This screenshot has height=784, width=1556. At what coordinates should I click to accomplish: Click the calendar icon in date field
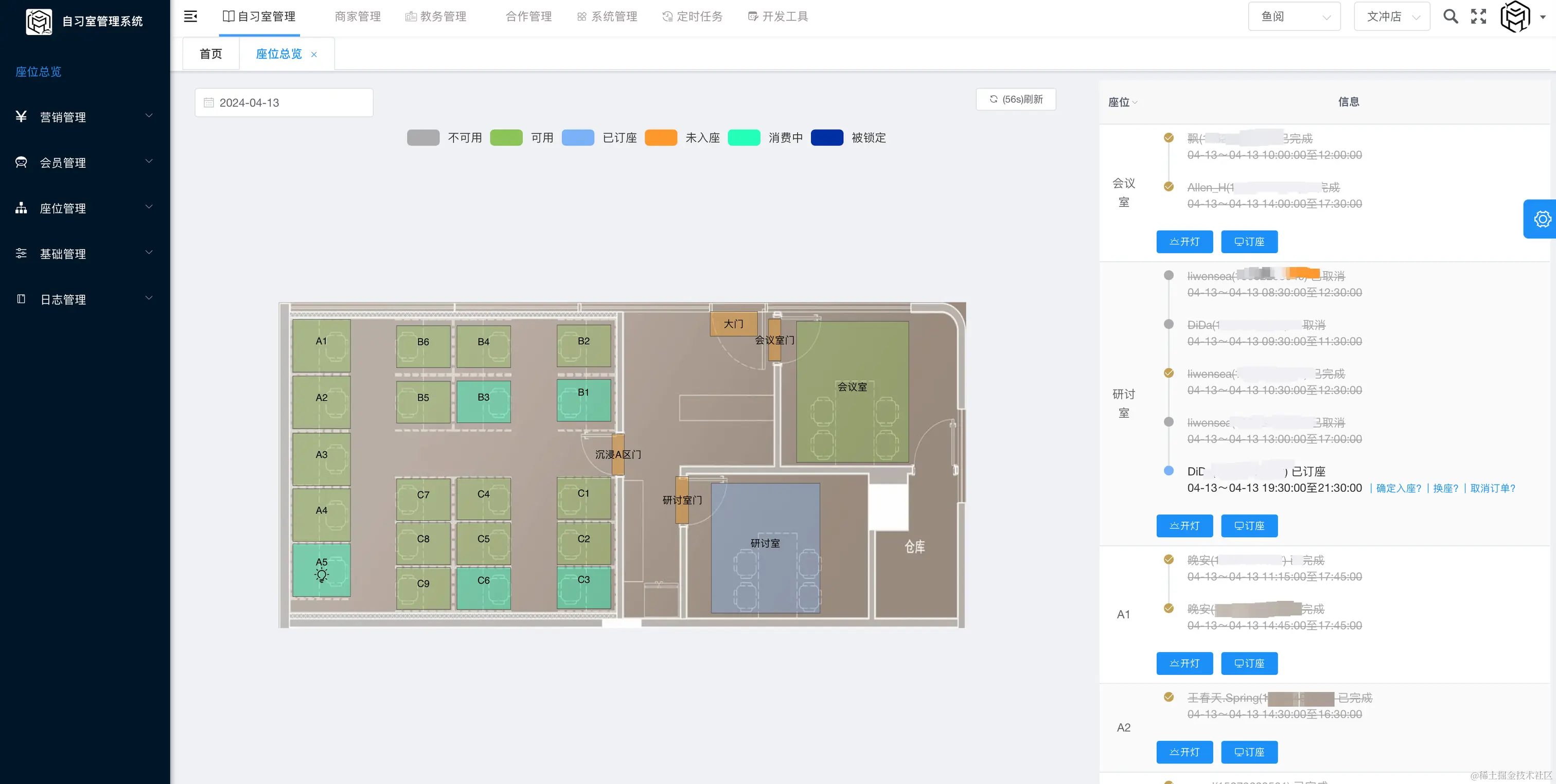click(x=208, y=103)
